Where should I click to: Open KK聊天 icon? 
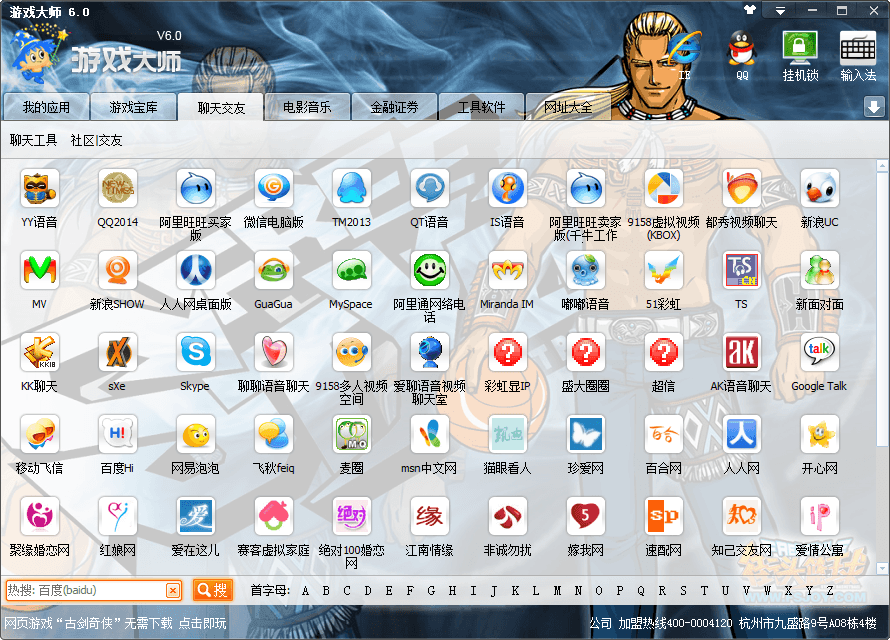click(x=39, y=352)
